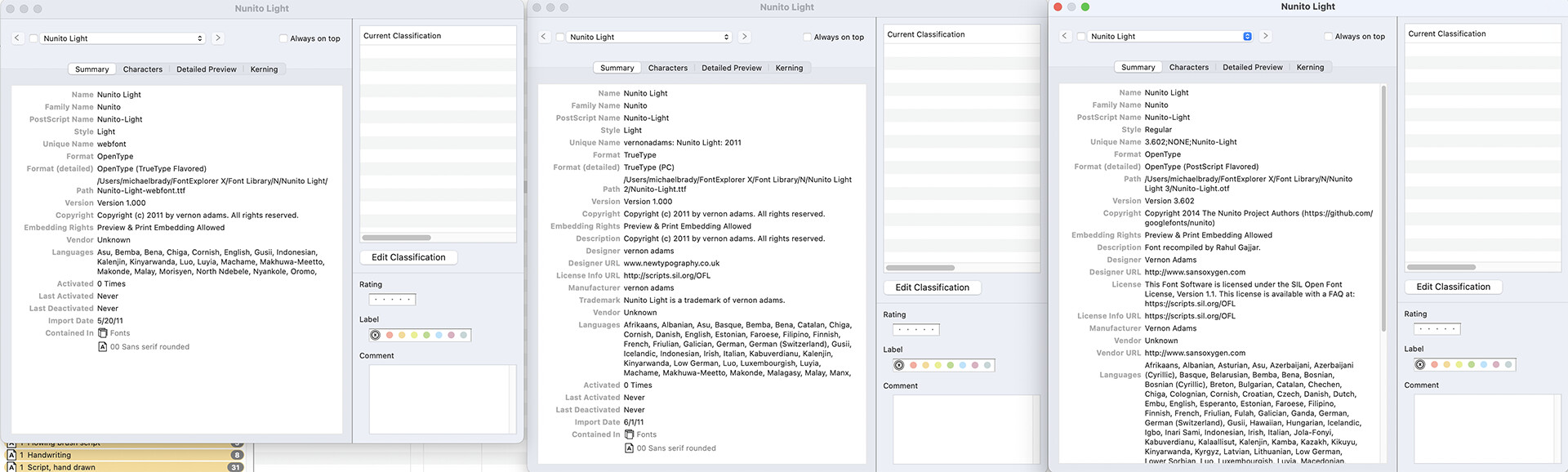
Task: Toggle 'Always on top' in the left window
Action: point(283,38)
